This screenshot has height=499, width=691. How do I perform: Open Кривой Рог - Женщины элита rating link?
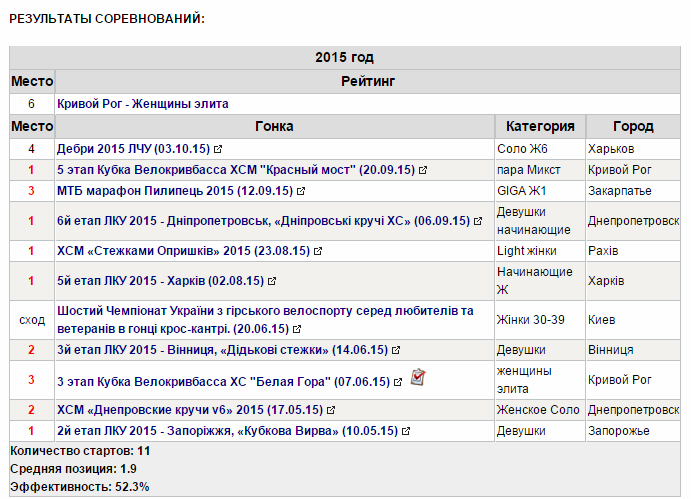click(x=143, y=104)
